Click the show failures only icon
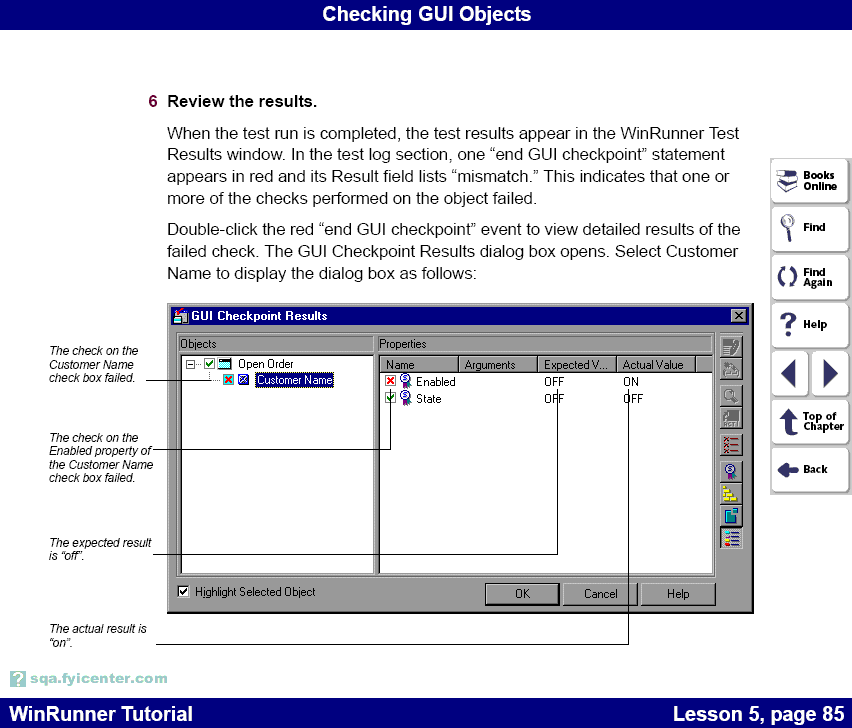Viewport: 852px width, 728px height. [731, 445]
